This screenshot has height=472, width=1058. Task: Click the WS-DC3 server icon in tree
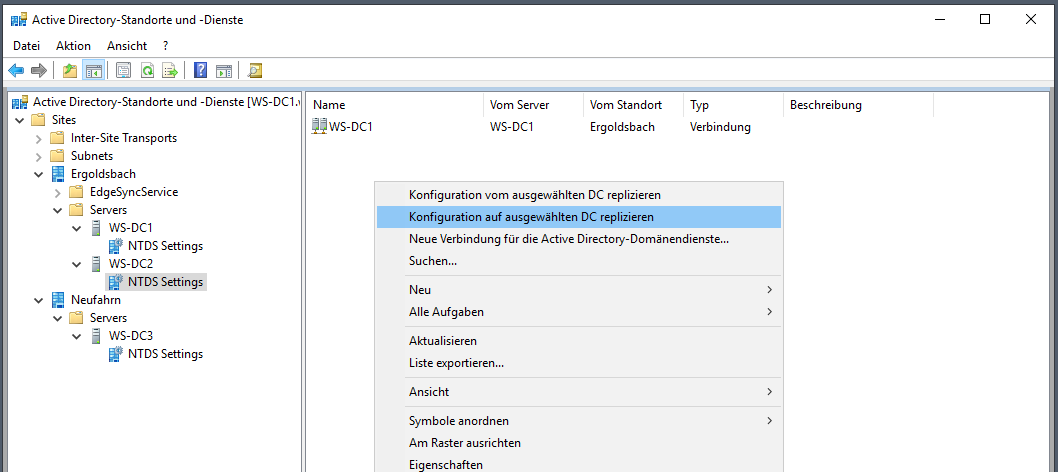[x=96, y=336]
